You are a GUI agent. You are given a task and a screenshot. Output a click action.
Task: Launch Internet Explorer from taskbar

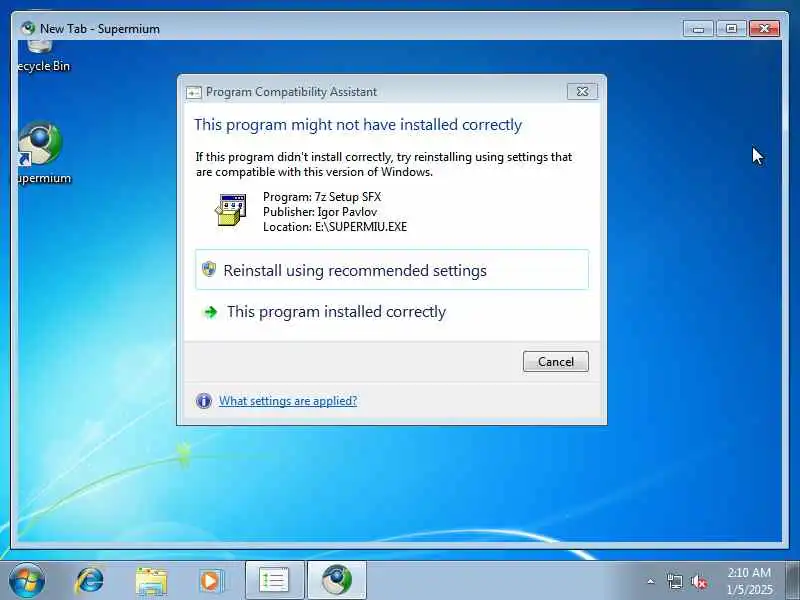click(89, 580)
